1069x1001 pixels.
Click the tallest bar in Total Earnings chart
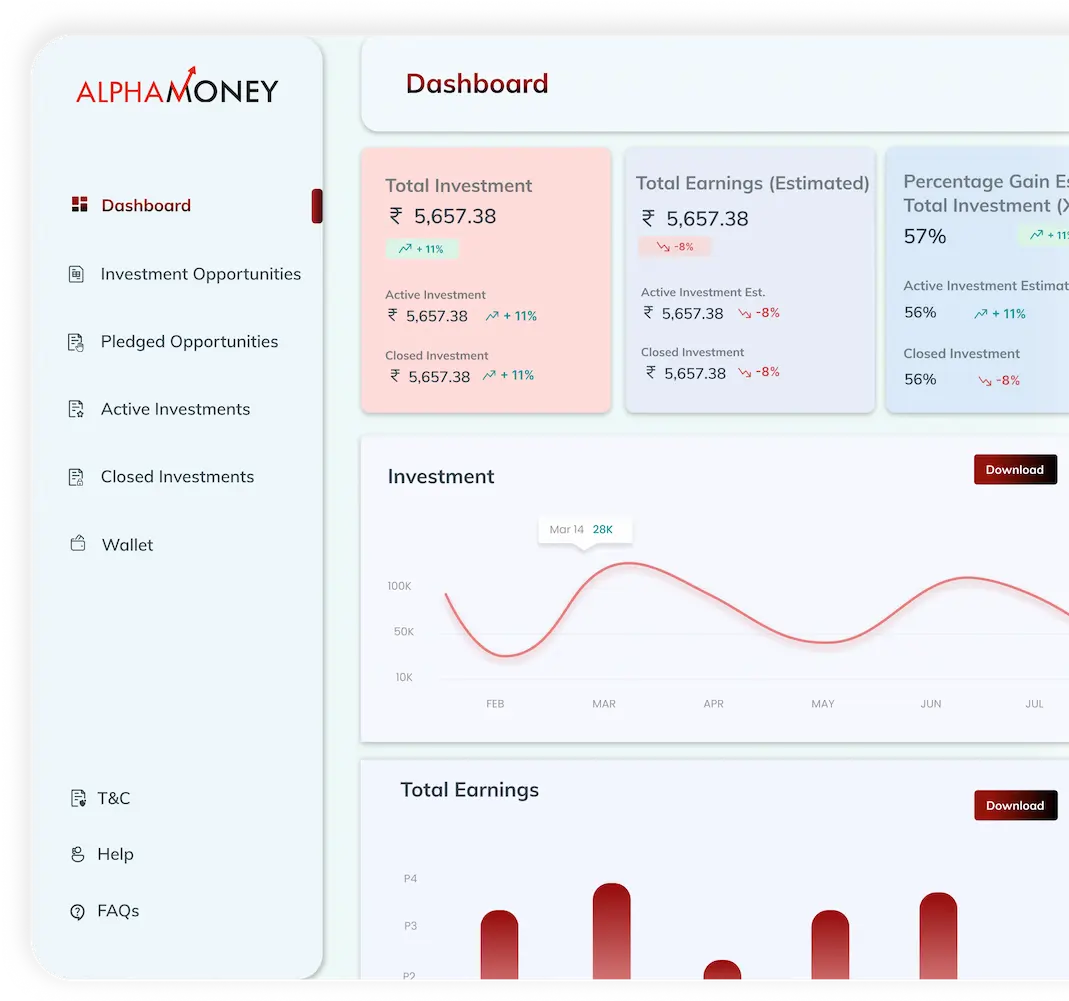click(612, 931)
